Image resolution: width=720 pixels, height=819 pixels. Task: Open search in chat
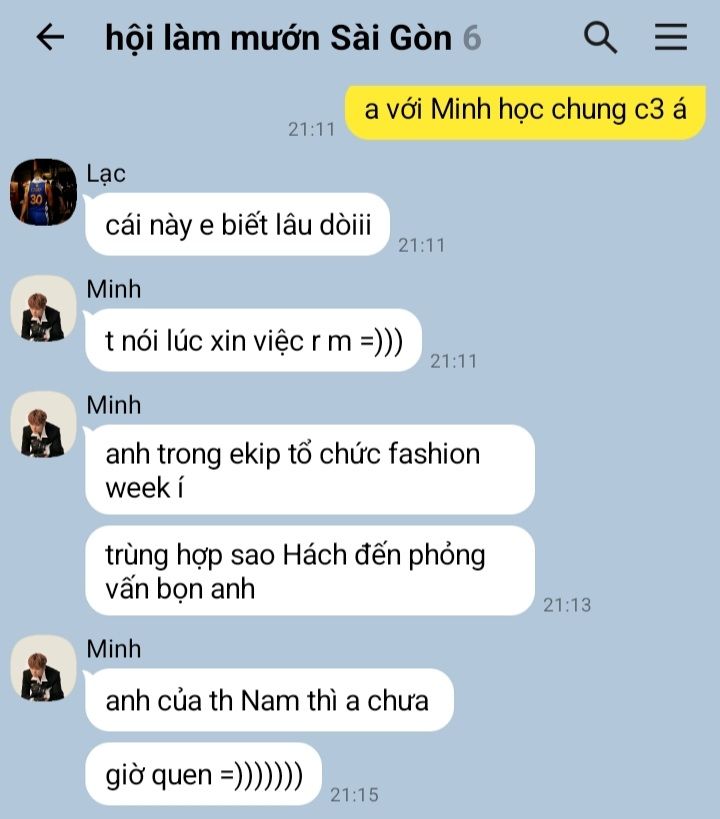click(600, 37)
